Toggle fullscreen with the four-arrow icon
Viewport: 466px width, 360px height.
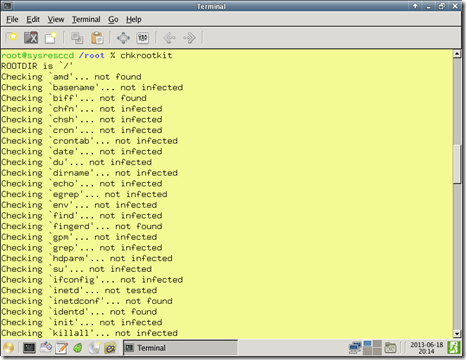[123, 38]
